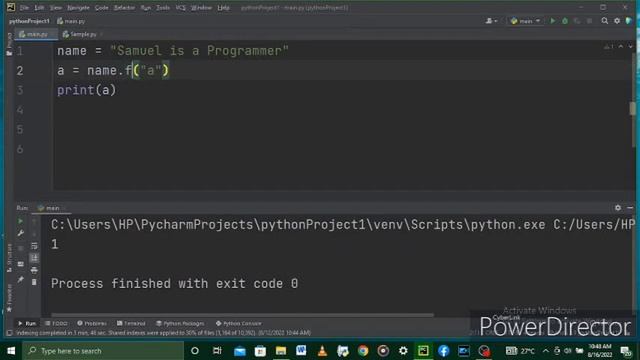Click main.py in the breadcrumb bar

tap(71, 21)
